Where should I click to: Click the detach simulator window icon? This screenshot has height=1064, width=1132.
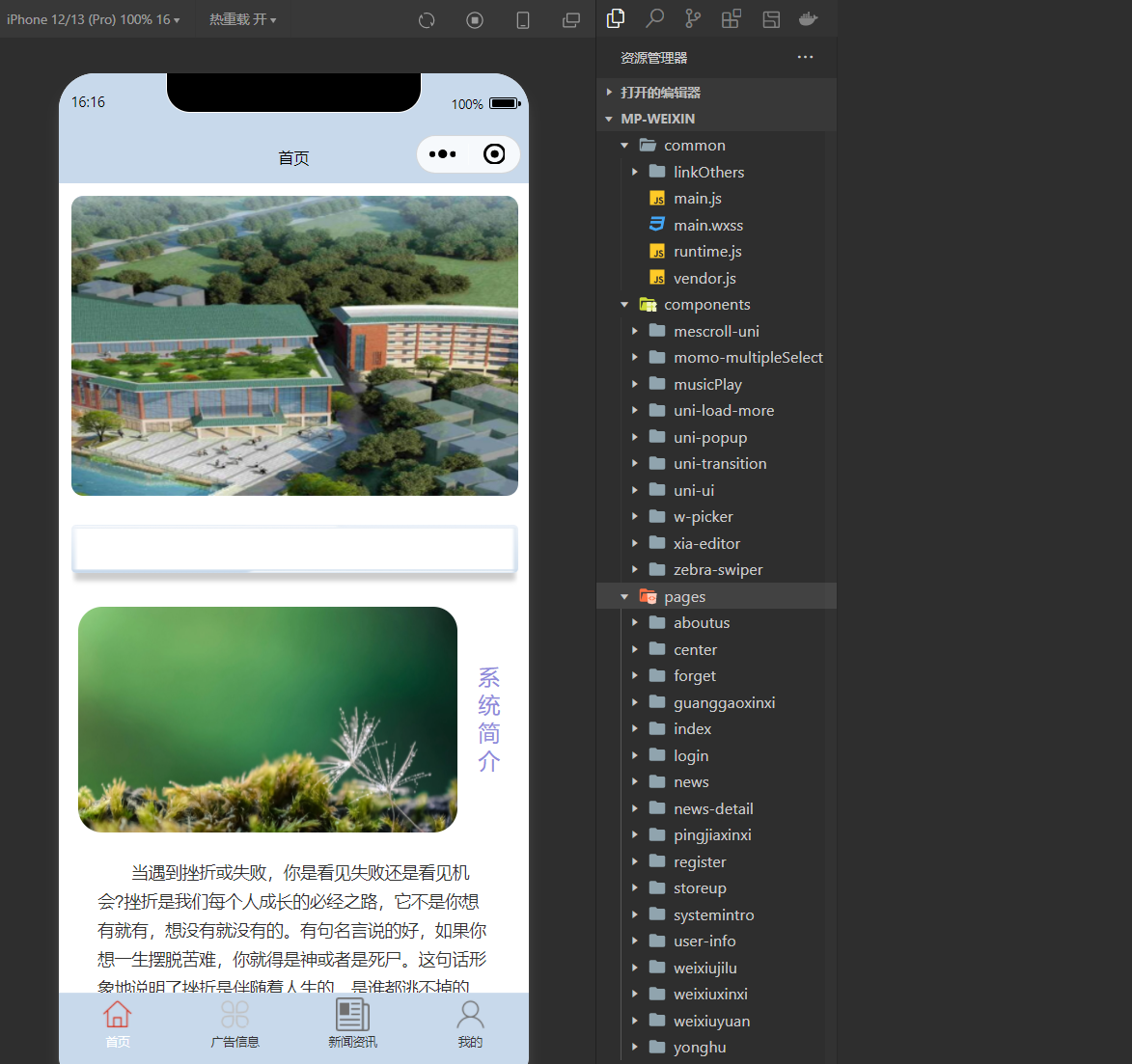571,20
